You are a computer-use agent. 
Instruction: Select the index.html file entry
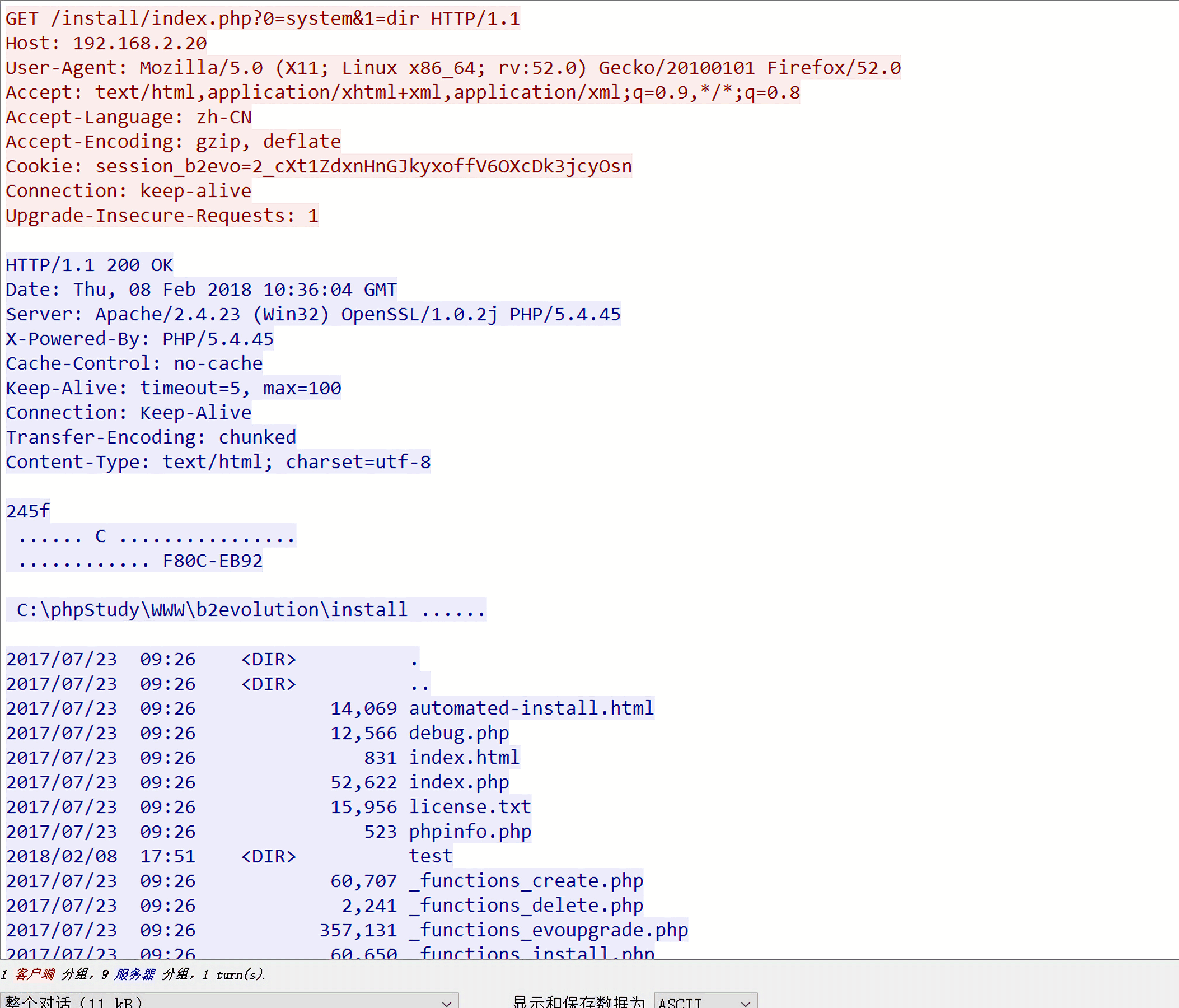point(263,758)
